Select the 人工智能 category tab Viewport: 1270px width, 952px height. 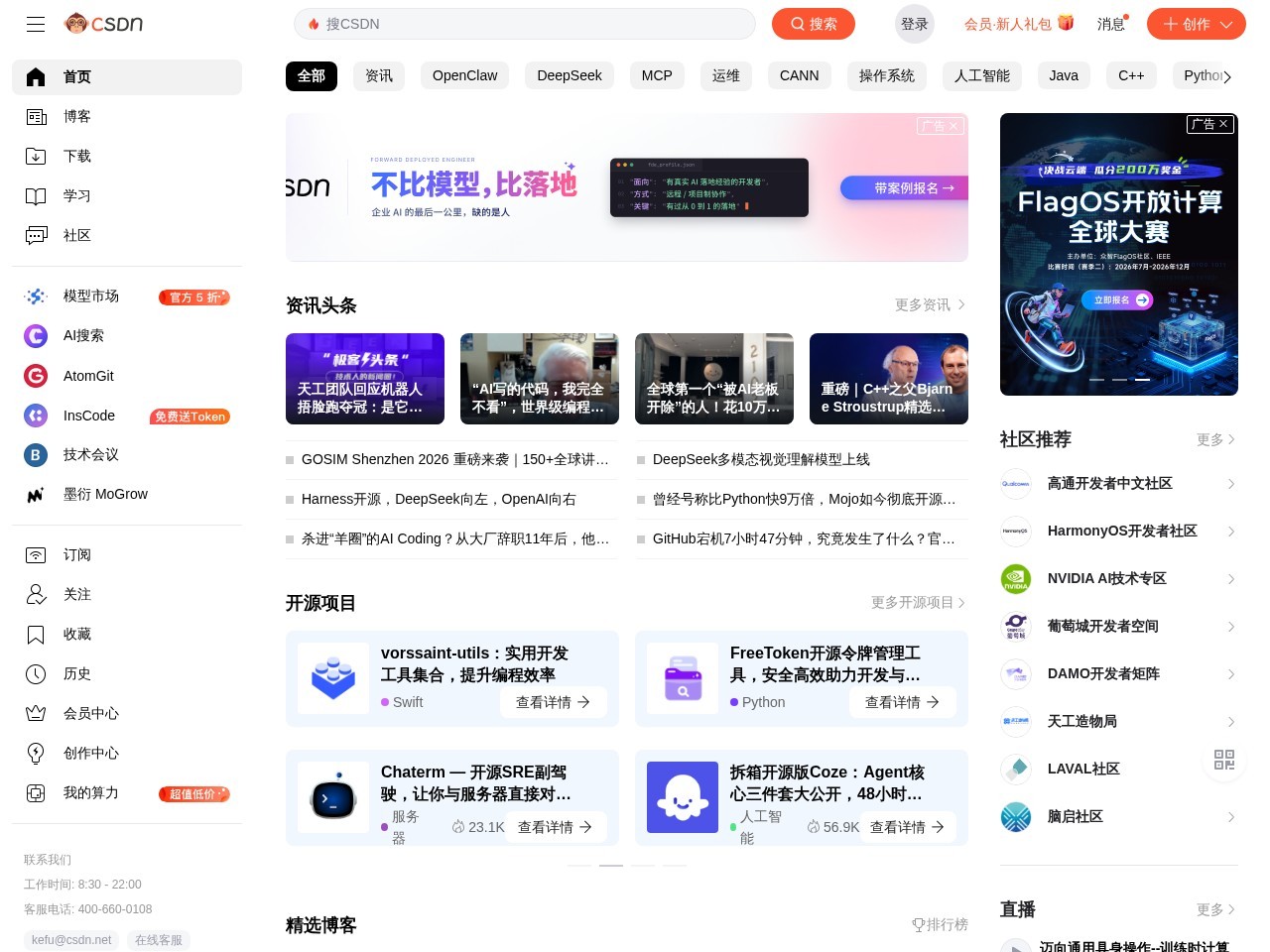pyautogui.click(x=982, y=76)
